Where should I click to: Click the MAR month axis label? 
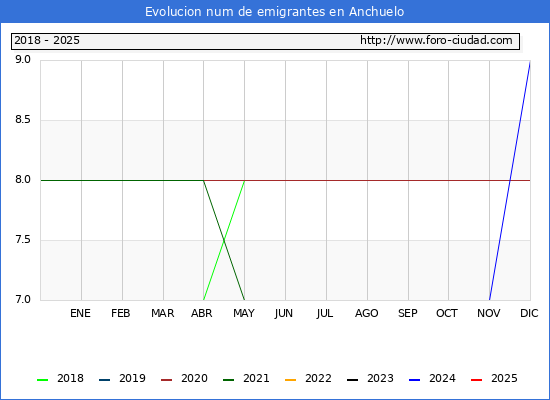(x=162, y=313)
